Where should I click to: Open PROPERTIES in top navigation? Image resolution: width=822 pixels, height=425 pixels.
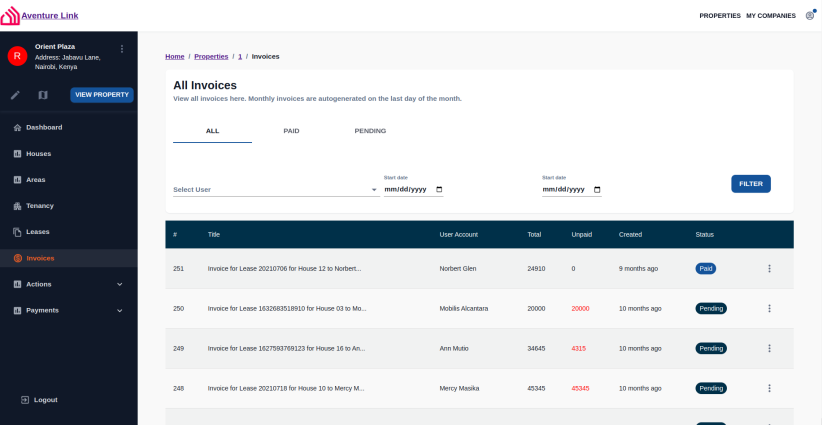(720, 16)
